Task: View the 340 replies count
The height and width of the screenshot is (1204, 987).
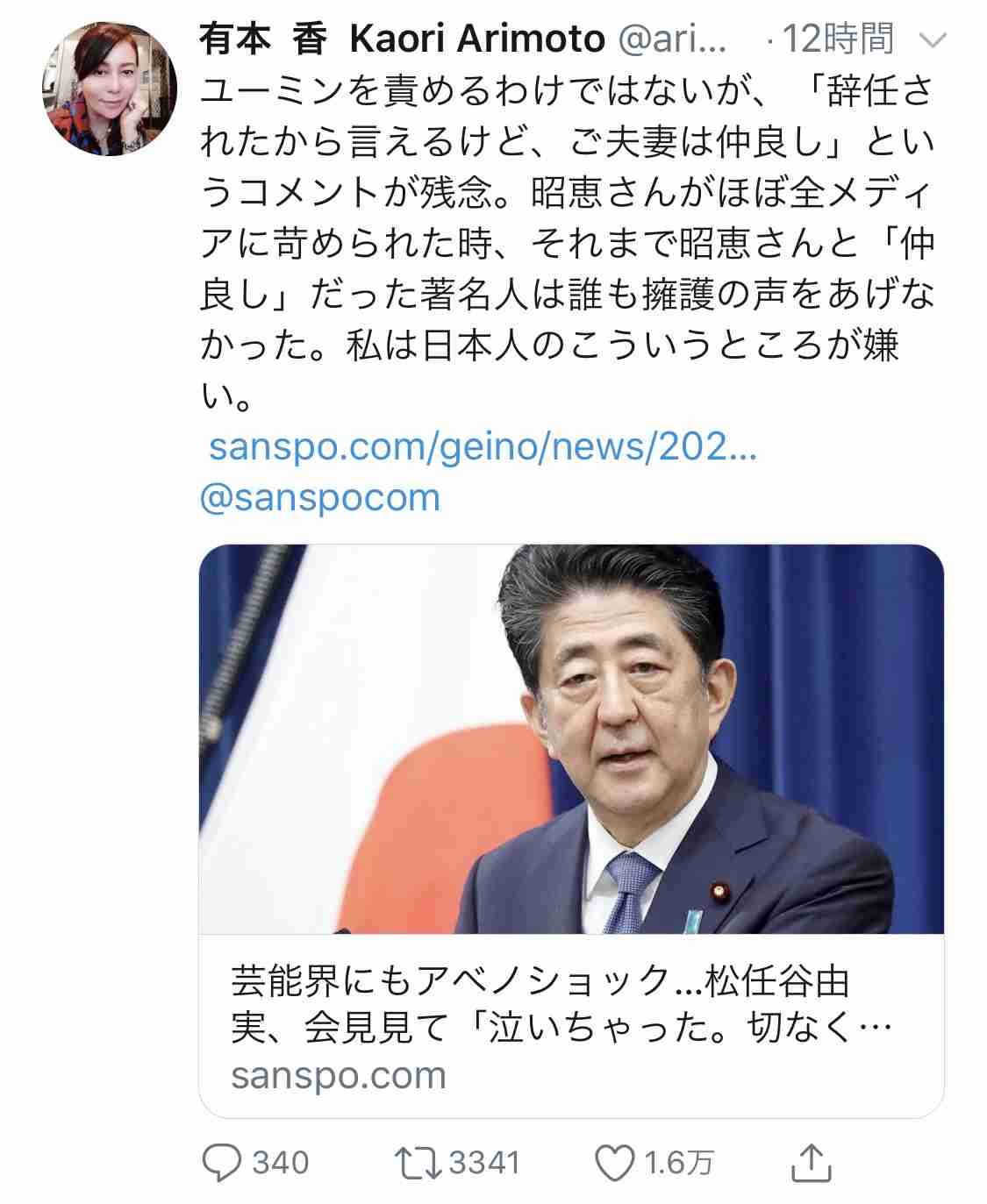Action: click(281, 1163)
